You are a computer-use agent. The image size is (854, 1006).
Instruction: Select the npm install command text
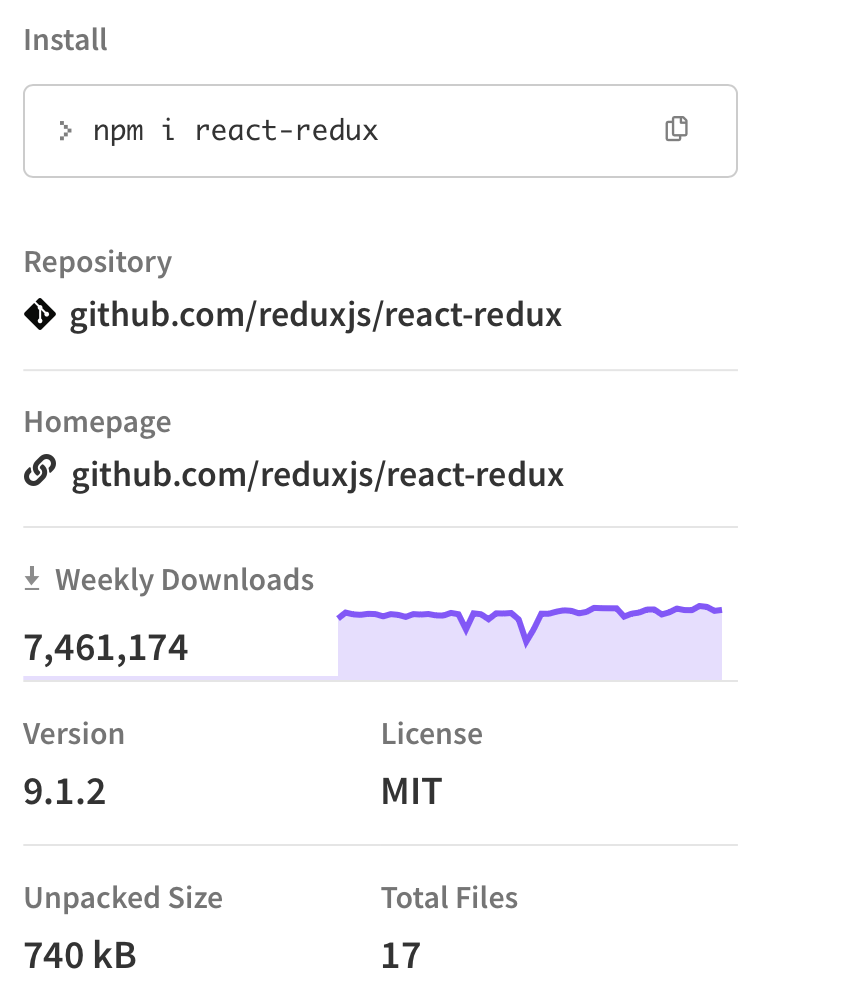point(235,130)
